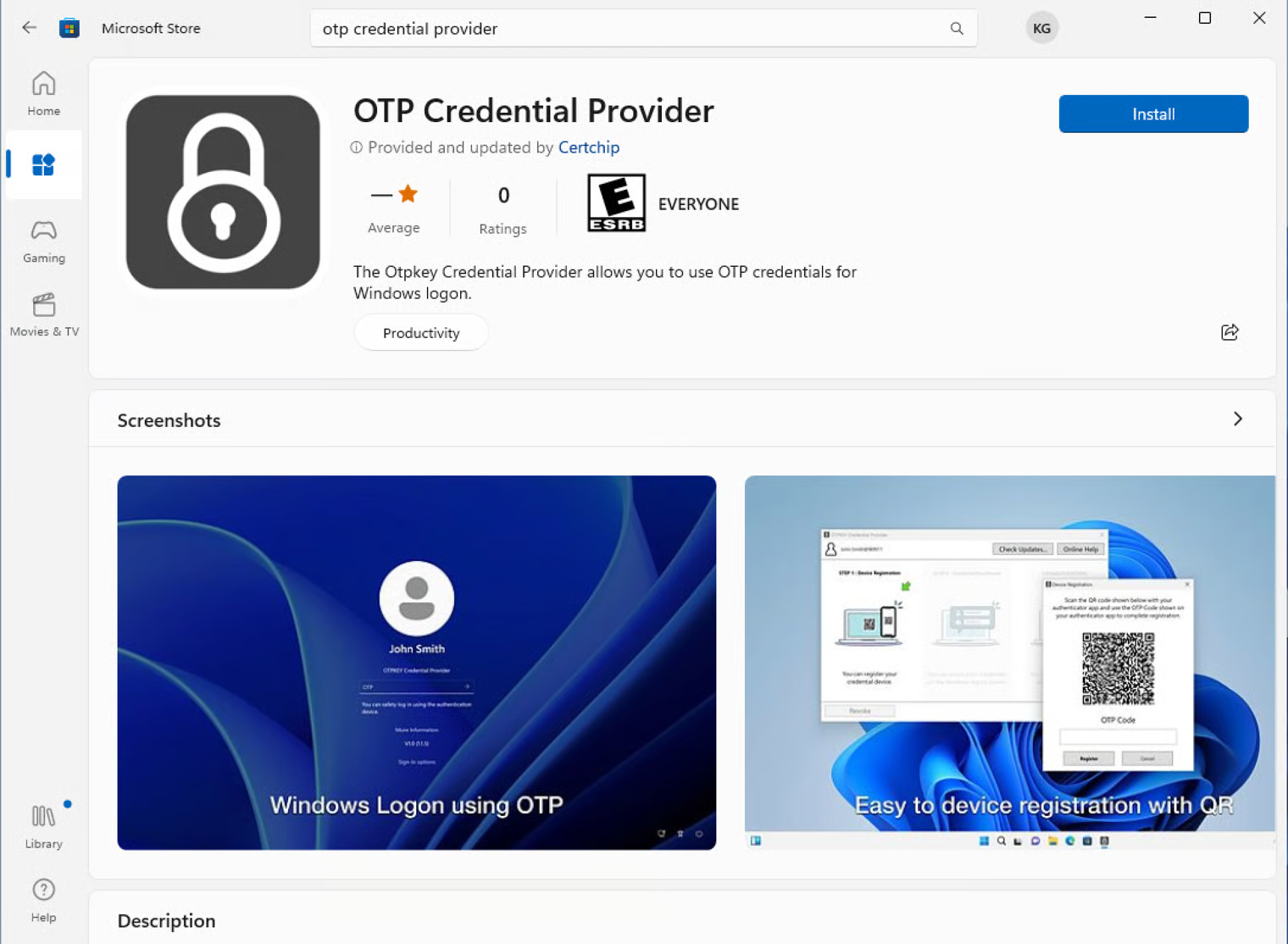Go to the Home section
The image size is (1288, 944).
point(43,93)
